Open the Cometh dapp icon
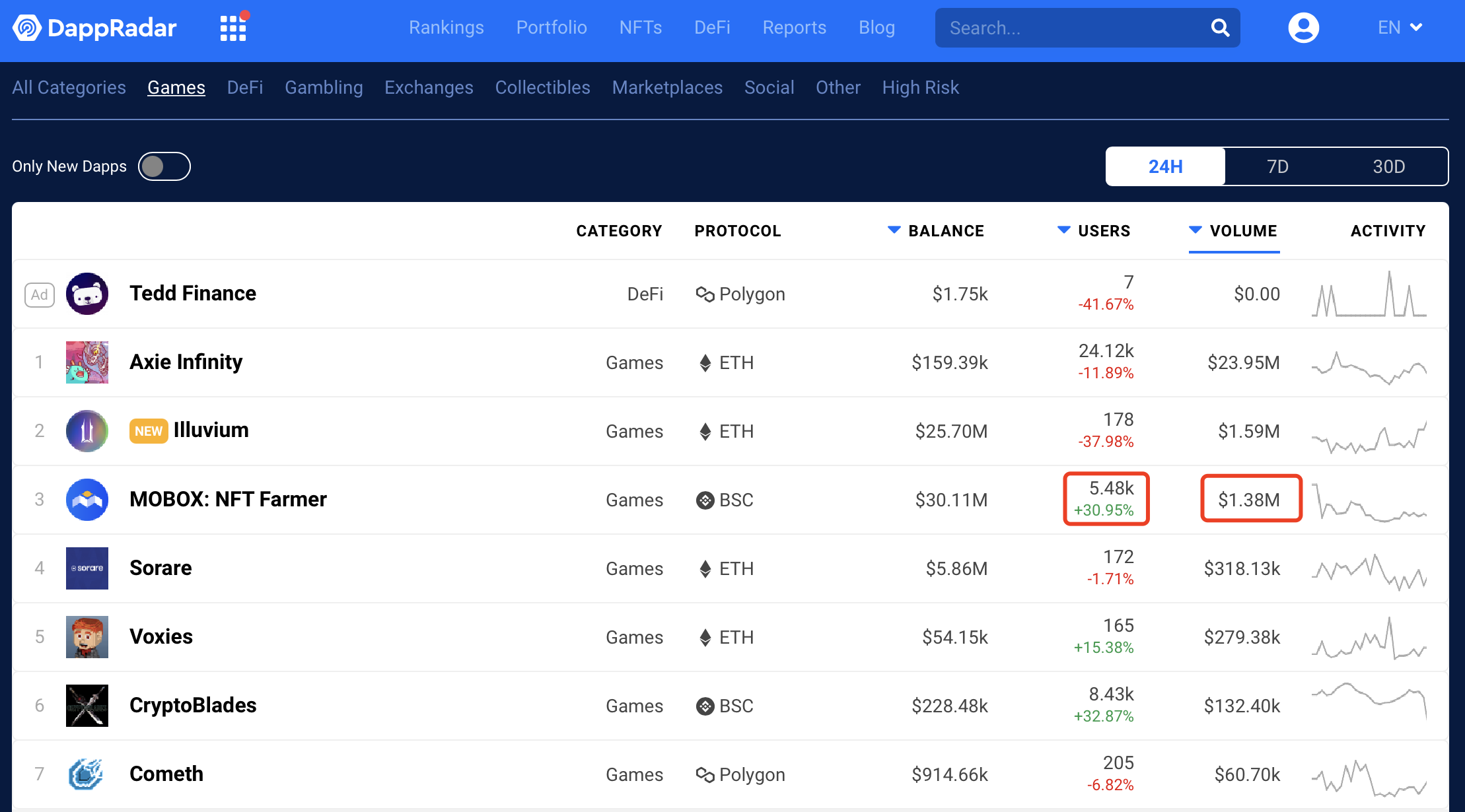Image resolution: width=1465 pixels, height=812 pixels. click(x=87, y=774)
